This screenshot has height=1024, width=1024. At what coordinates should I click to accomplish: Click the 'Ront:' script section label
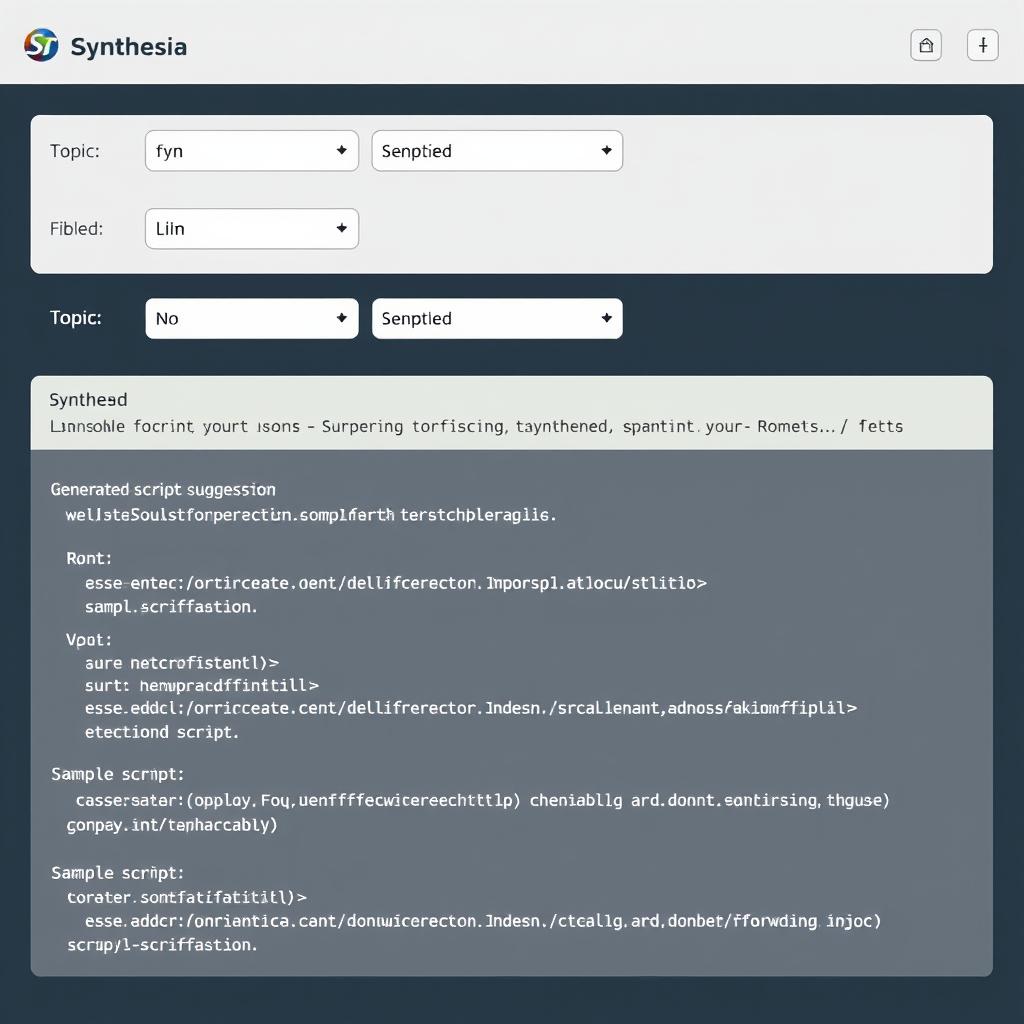point(88,558)
